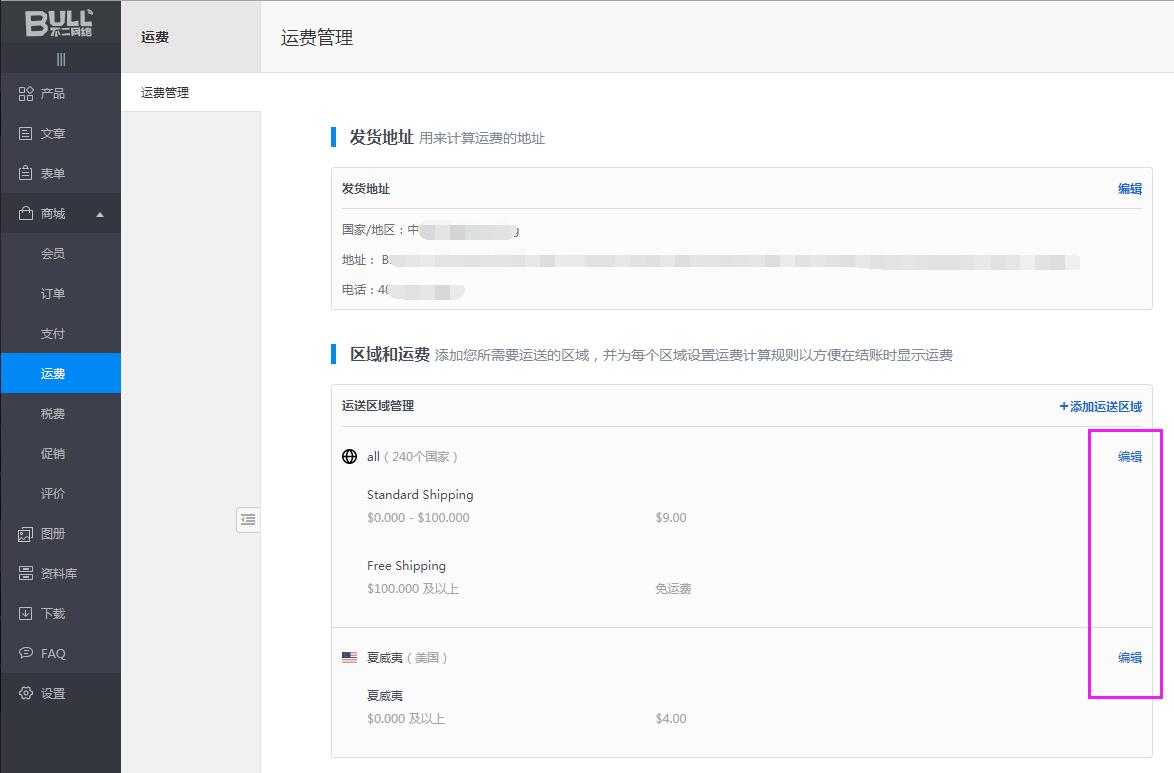Click the 下载 download icon
This screenshot has width=1174, height=773.
[x=26, y=614]
